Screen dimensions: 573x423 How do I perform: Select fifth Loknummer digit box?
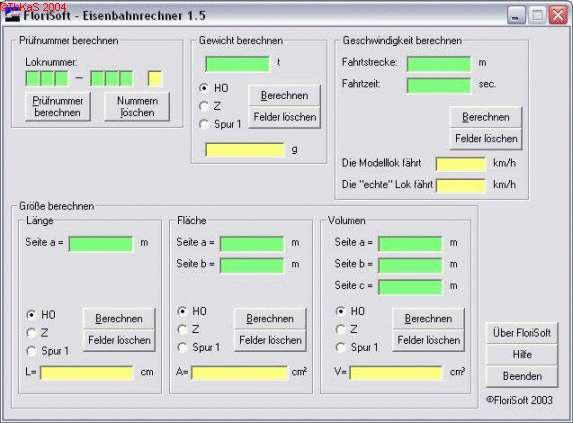[112, 79]
